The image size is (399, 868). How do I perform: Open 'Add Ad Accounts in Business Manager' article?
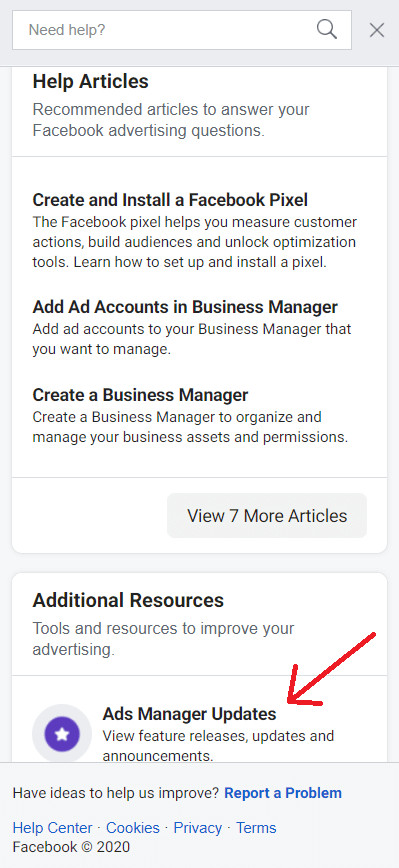[185, 307]
